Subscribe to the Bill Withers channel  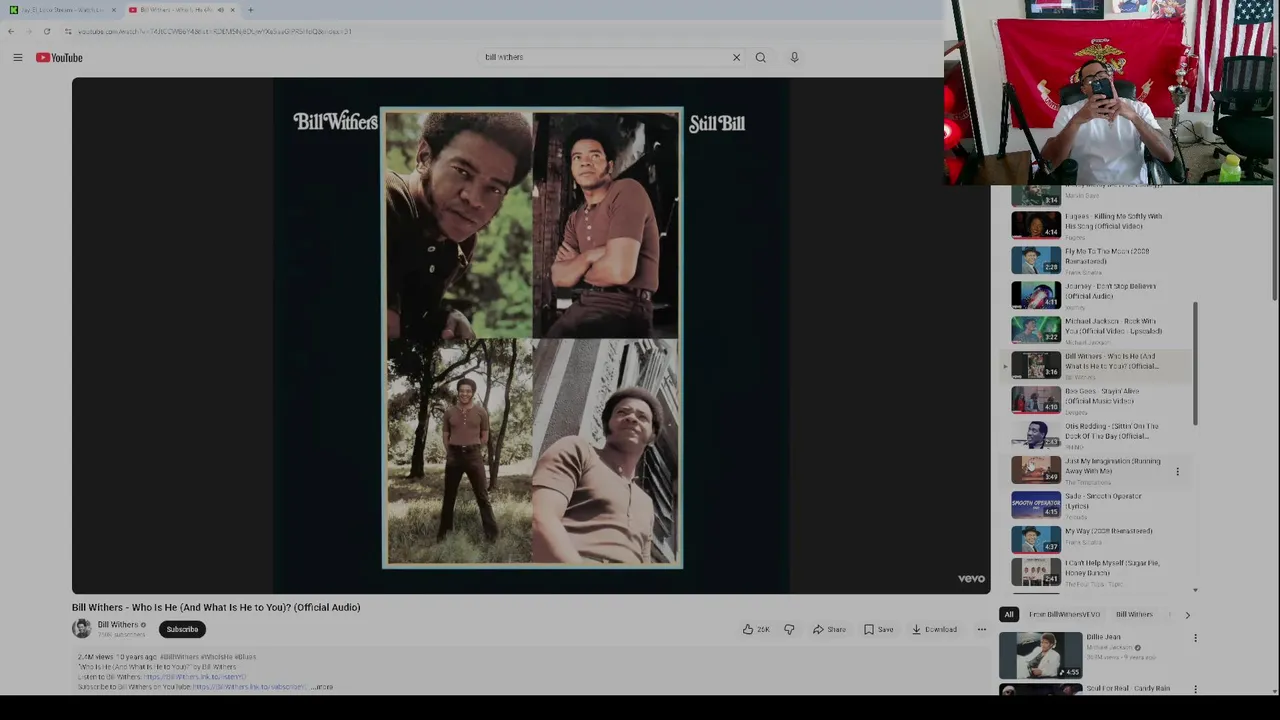pos(182,629)
